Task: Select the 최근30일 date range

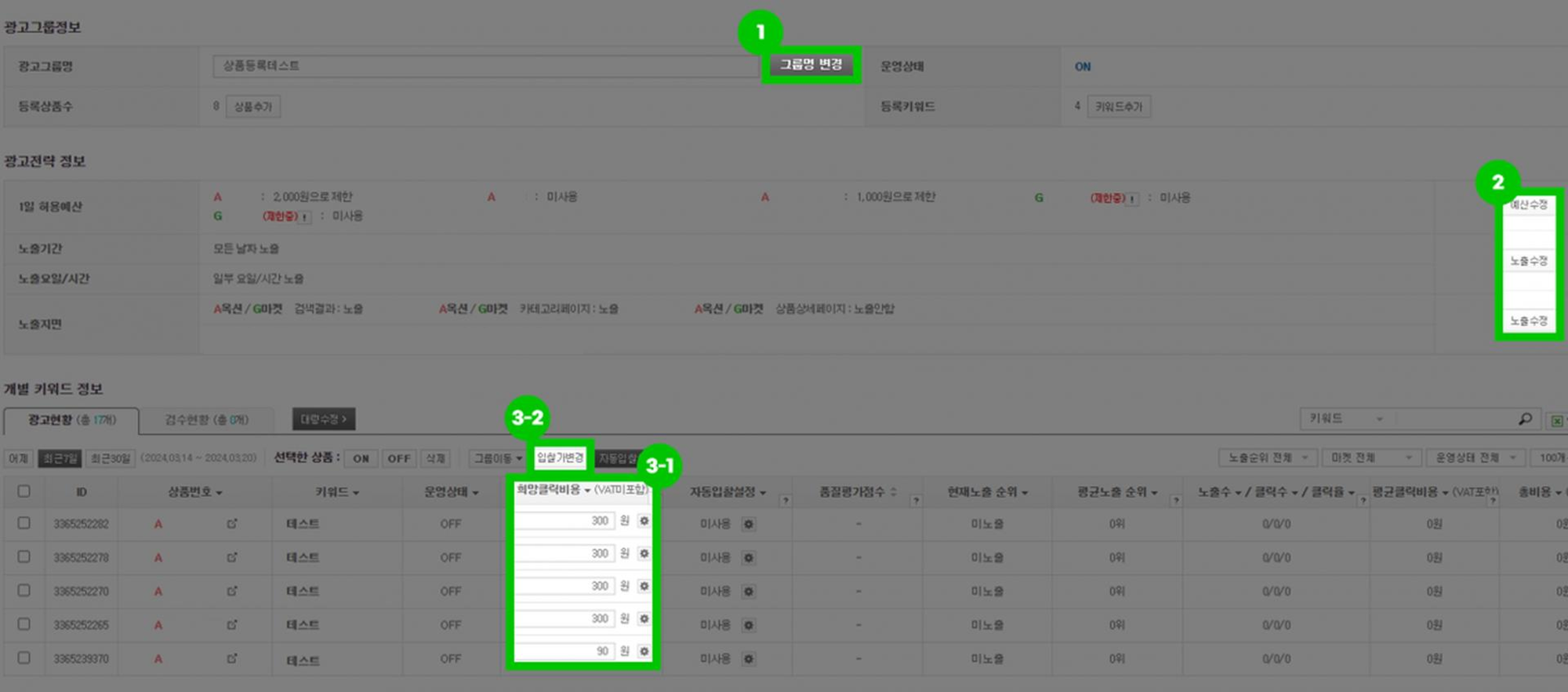Action: [x=111, y=458]
